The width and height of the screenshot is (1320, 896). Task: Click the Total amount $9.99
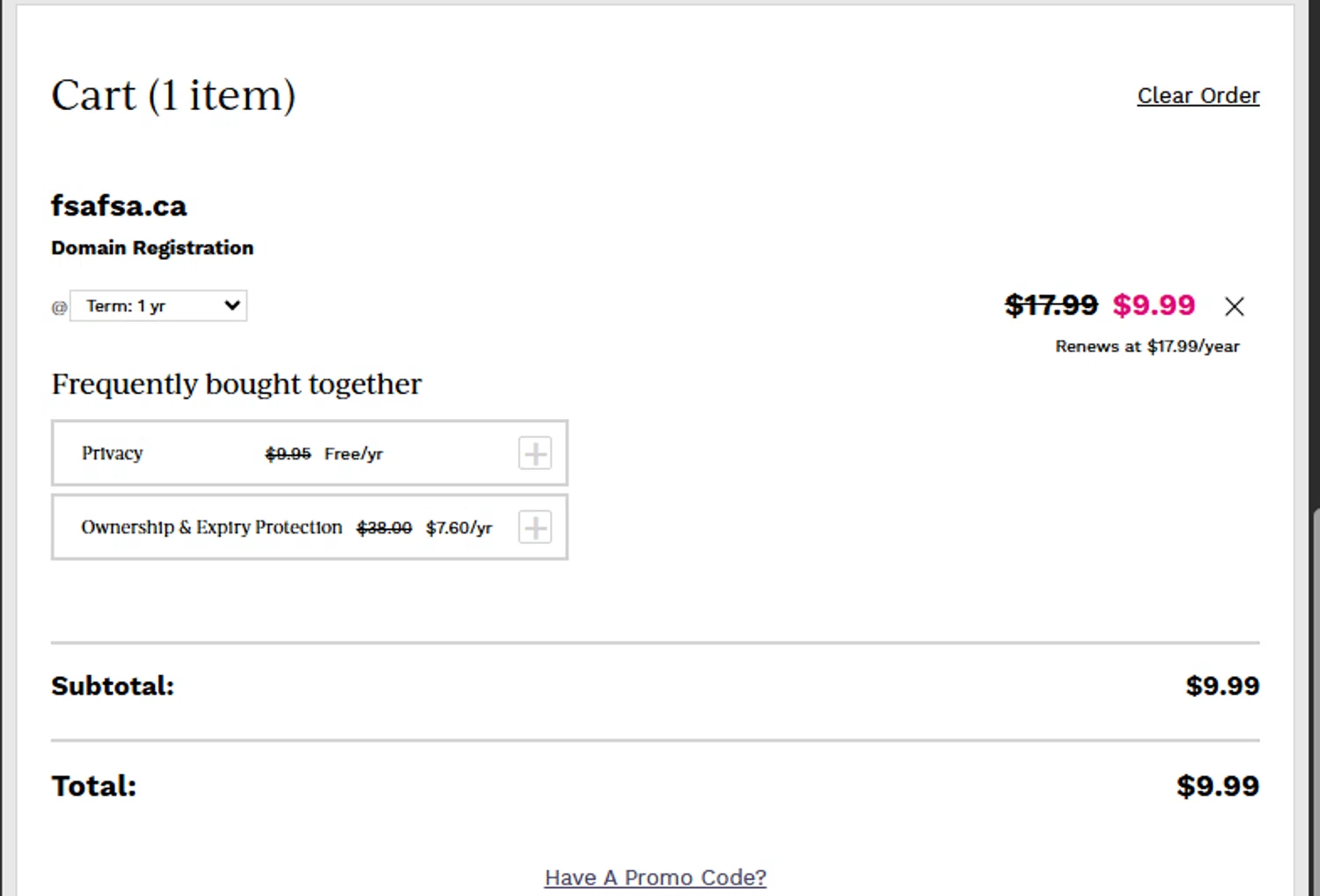(x=1217, y=785)
